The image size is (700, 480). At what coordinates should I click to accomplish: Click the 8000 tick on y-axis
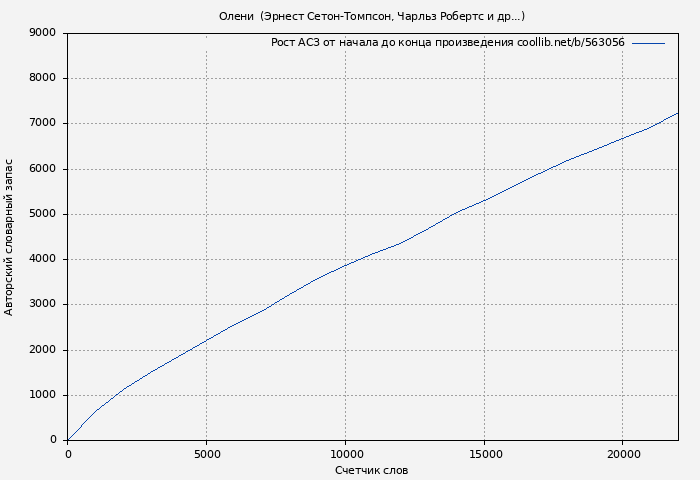(43, 78)
